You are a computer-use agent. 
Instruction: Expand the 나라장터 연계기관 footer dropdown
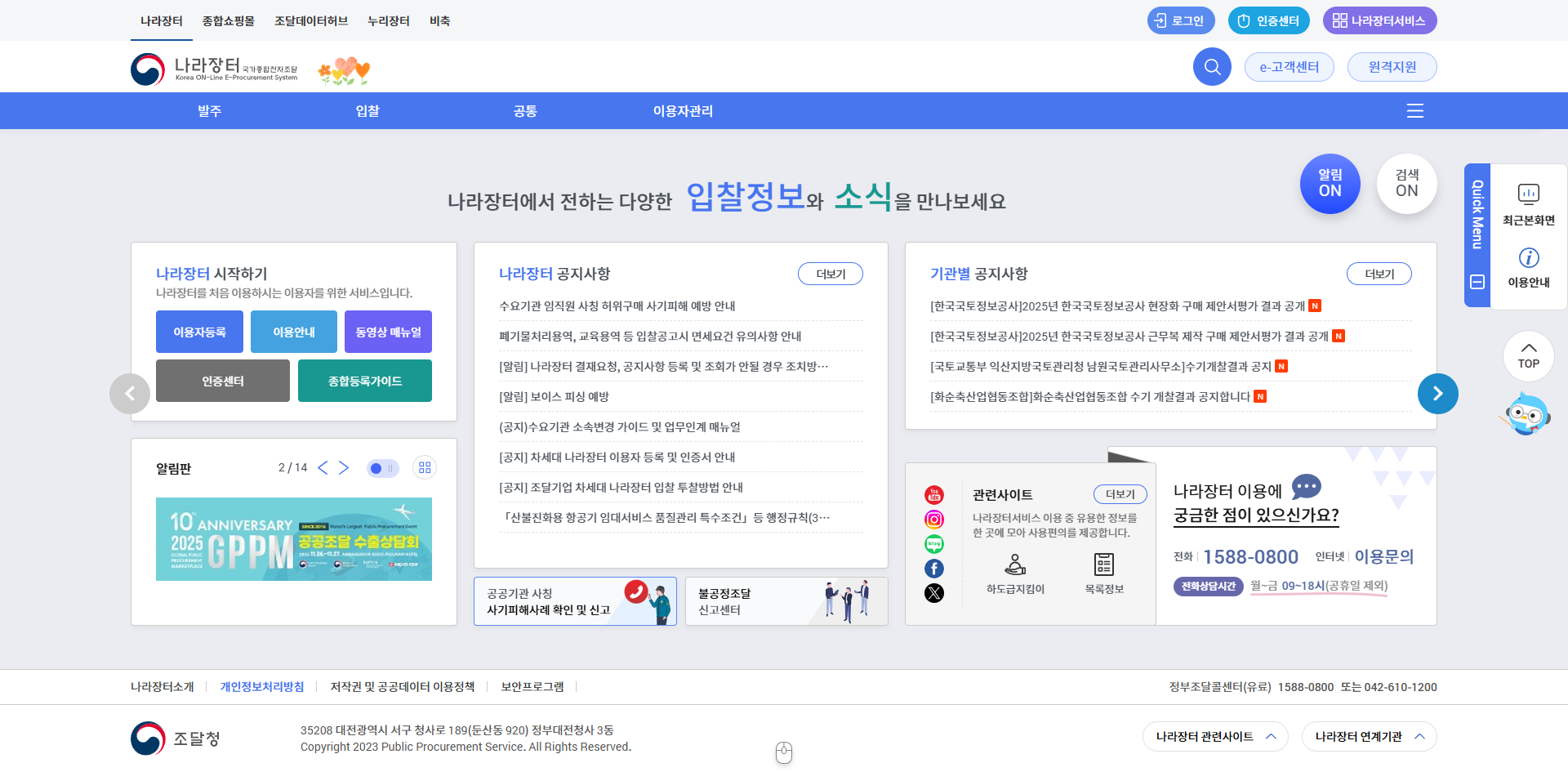click(1369, 736)
